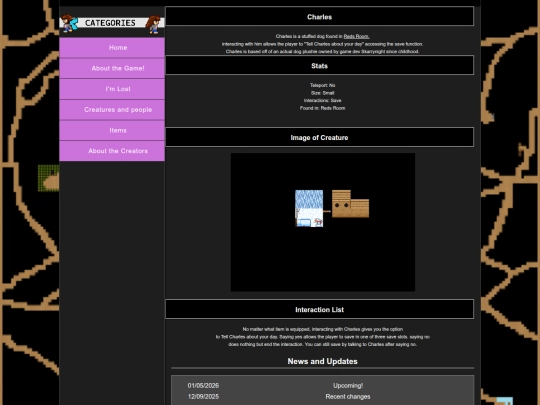This screenshot has width=540, height=405.
Task: Click the Found in: Reds Room stat
Action: pos(322,108)
